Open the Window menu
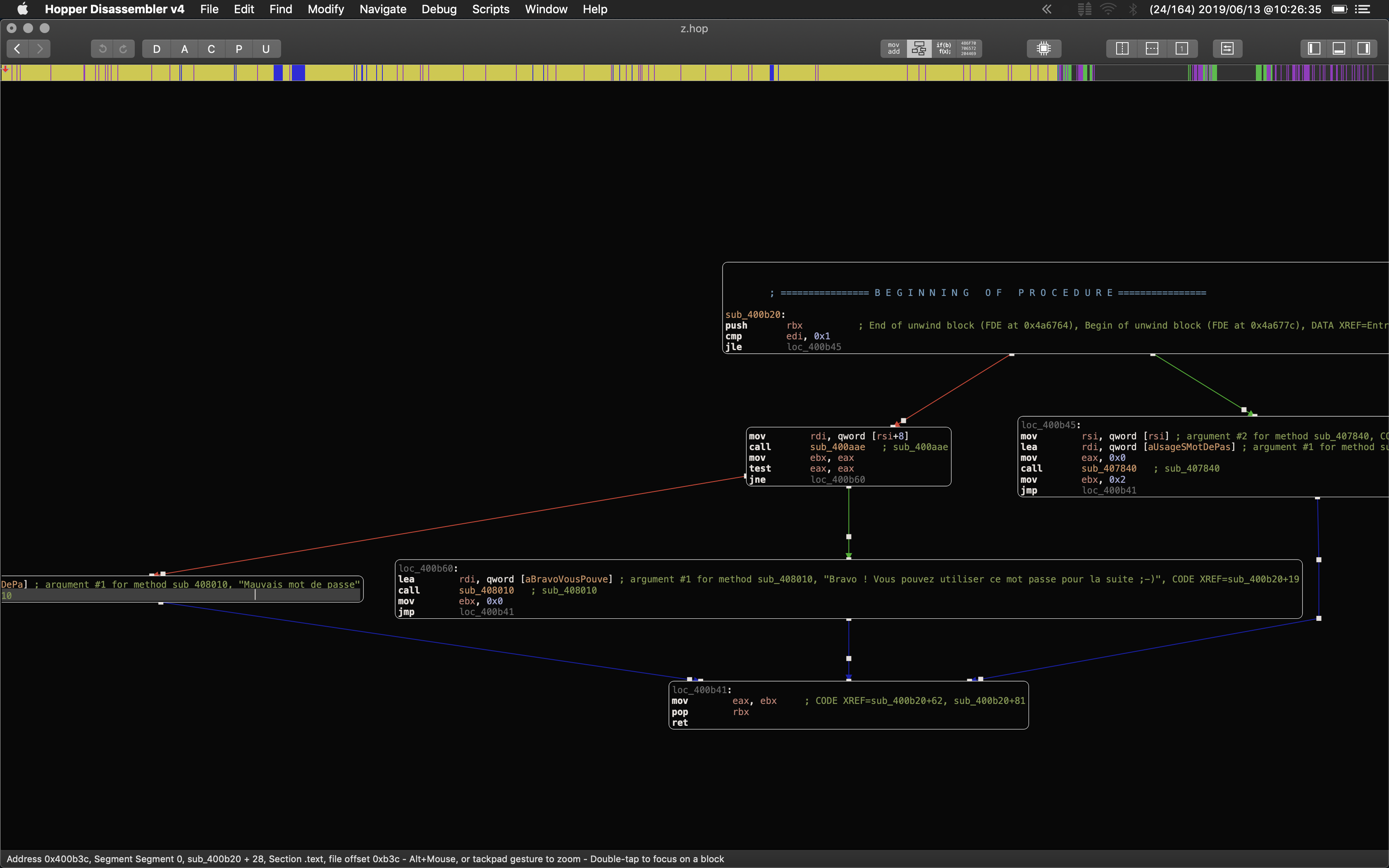This screenshot has height=868, width=1389. point(546,9)
